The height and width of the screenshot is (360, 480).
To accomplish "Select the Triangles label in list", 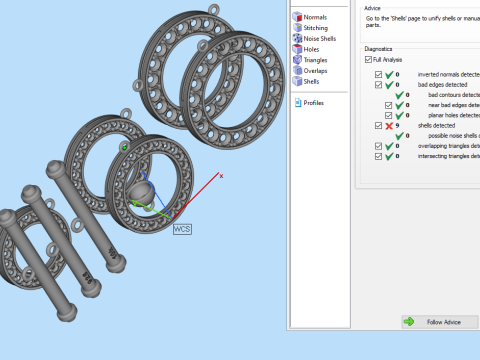I will coord(315,60).
